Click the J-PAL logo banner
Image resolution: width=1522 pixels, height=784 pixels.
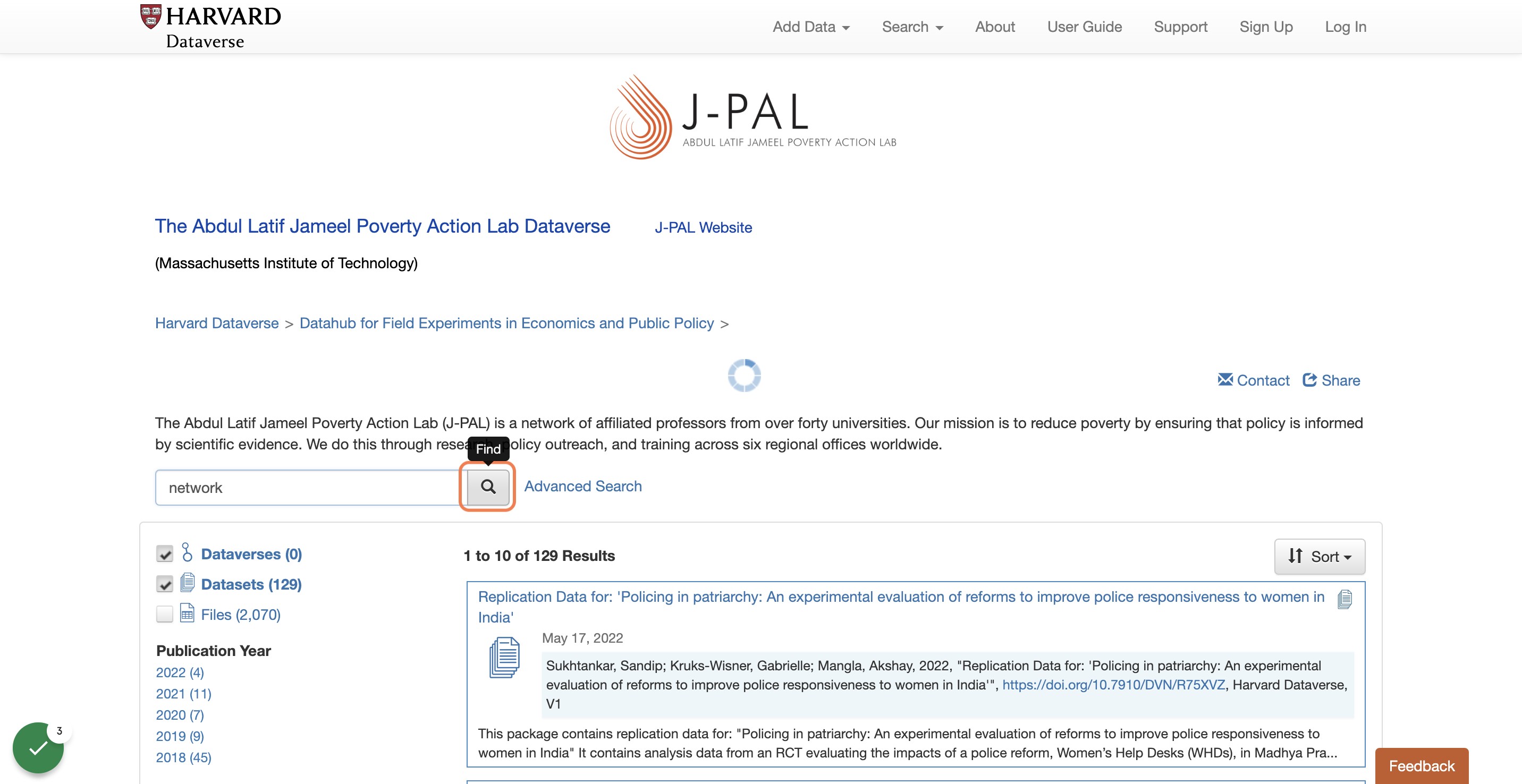pyautogui.click(x=752, y=117)
